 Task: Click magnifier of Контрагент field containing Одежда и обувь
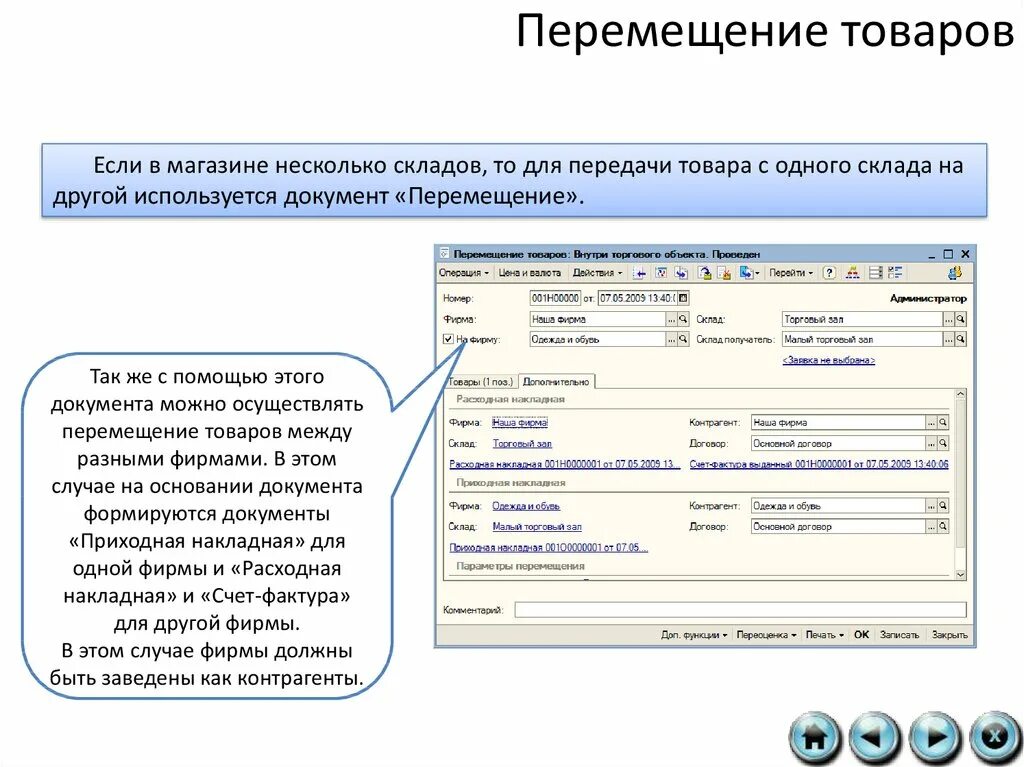click(x=943, y=506)
